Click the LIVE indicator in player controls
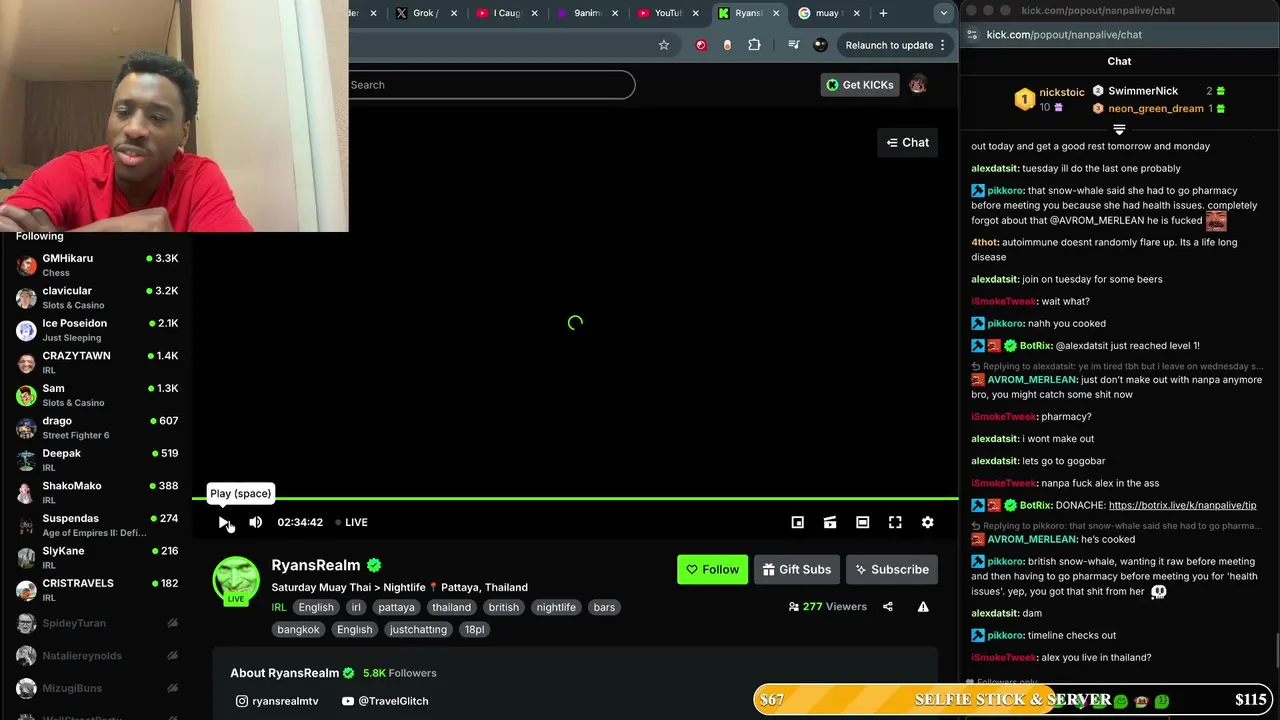The image size is (1280, 720). tap(352, 522)
